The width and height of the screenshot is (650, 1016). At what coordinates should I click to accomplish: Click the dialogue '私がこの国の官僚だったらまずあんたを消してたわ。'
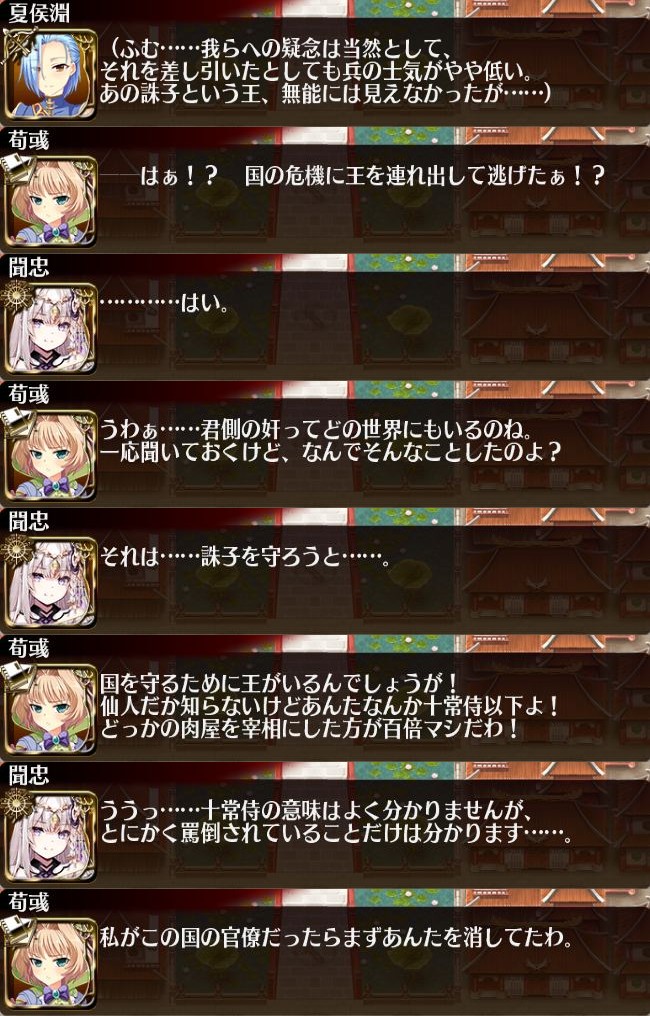click(x=336, y=938)
